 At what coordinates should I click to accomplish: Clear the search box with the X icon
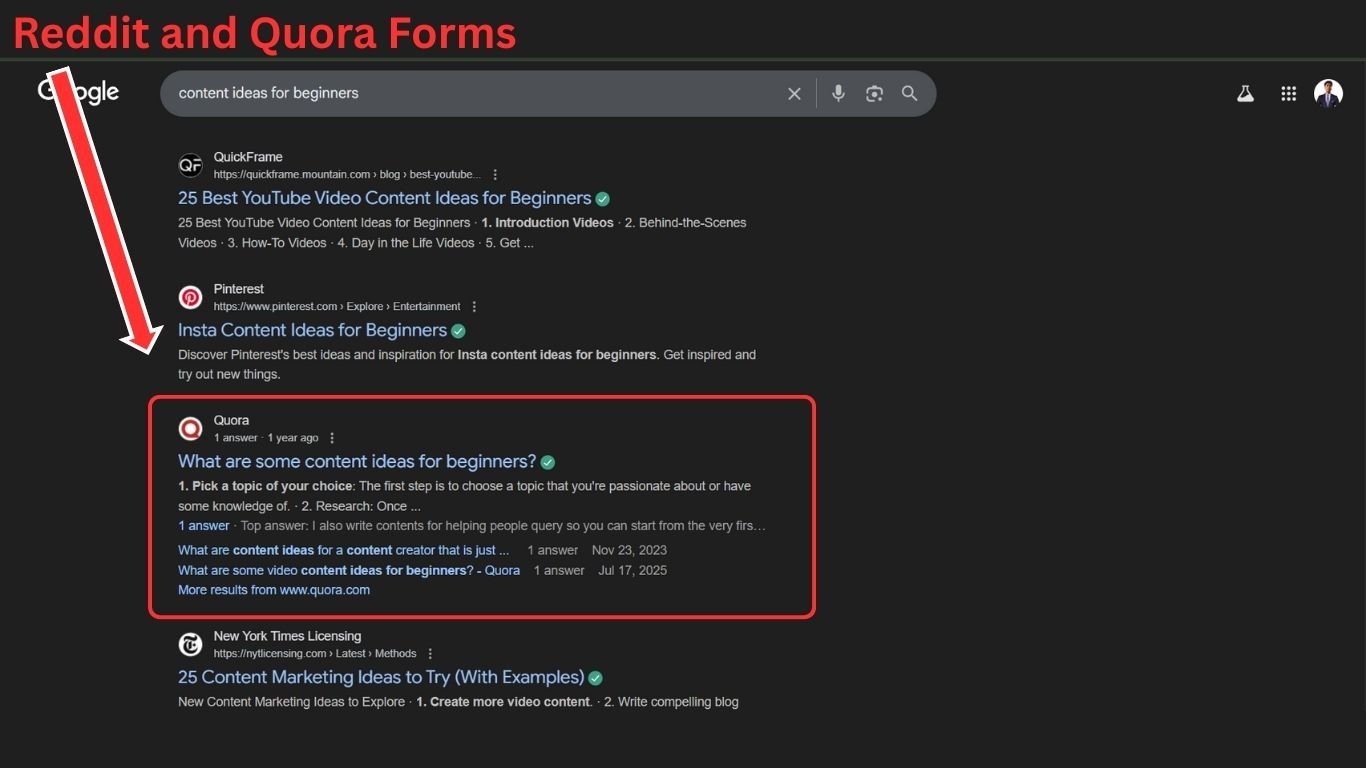pos(794,93)
